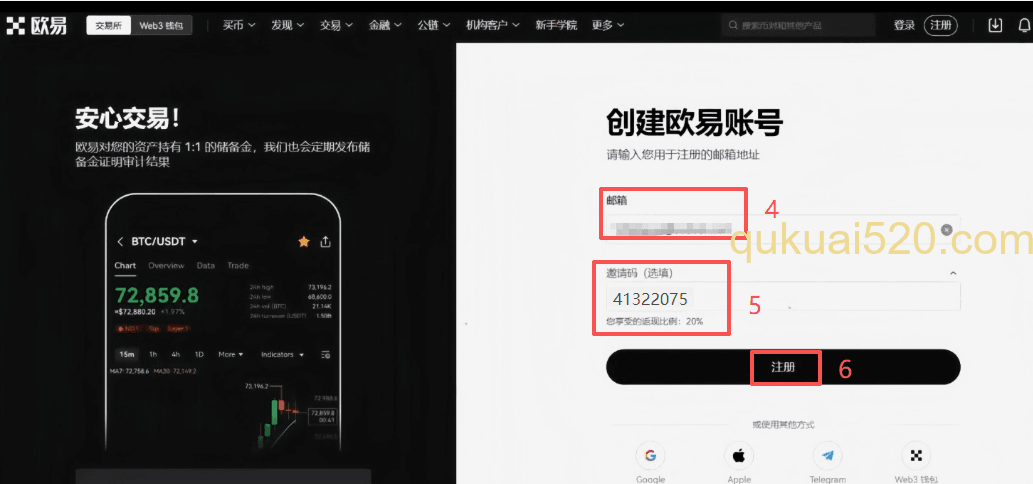Select the 1h timeframe

pos(153,354)
